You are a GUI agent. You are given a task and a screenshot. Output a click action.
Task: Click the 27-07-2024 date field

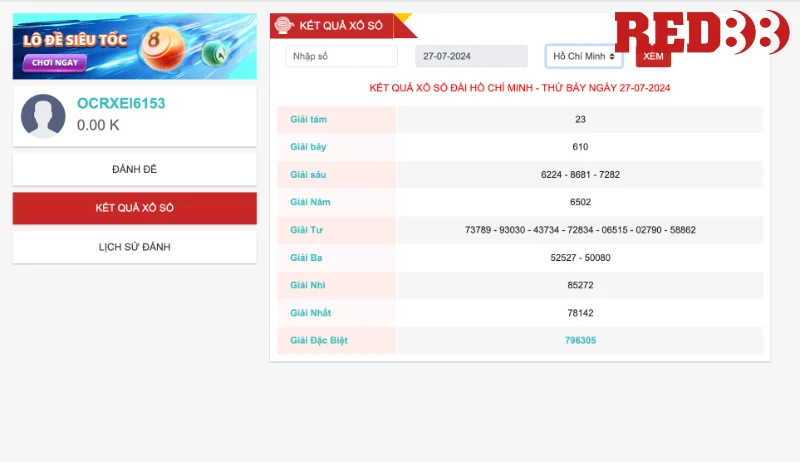coord(471,57)
